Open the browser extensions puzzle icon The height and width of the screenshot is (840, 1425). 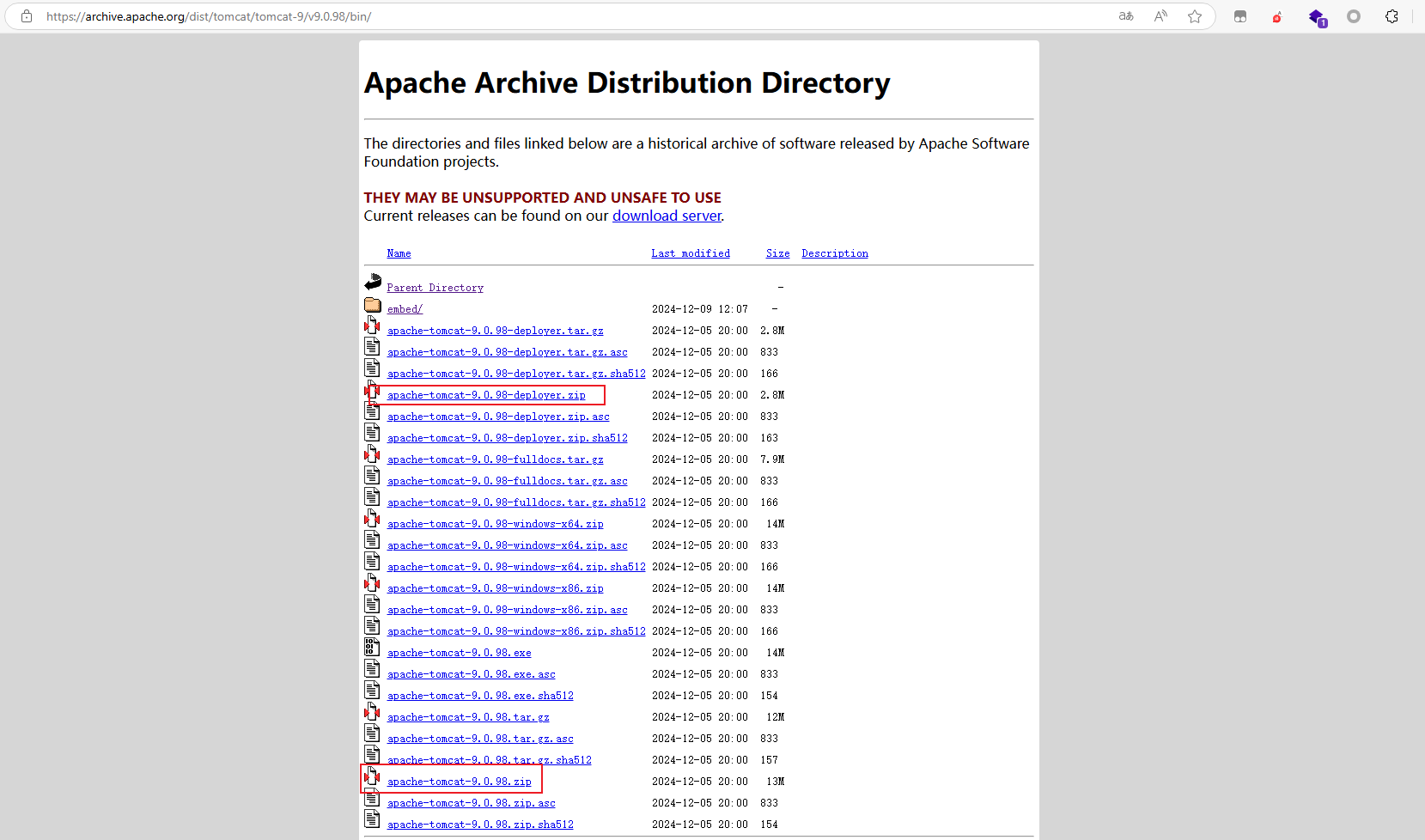(1392, 16)
